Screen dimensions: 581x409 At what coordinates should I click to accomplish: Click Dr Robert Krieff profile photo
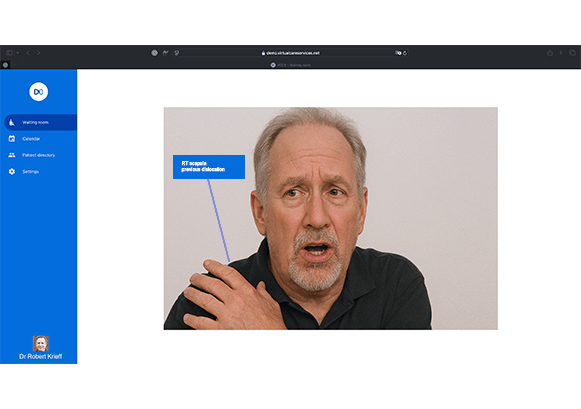tap(40, 343)
